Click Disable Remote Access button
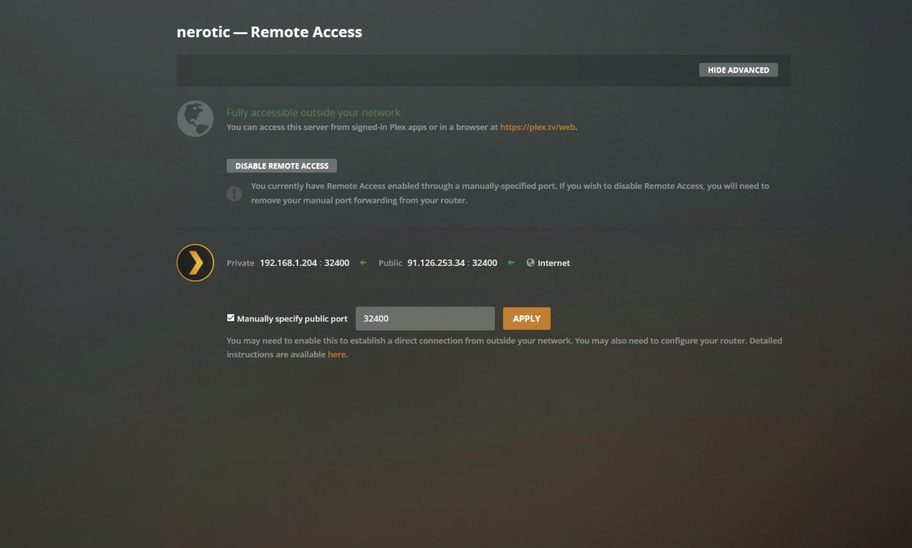The width and height of the screenshot is (912, 548). pyautogui.click(x=282, y=166)
